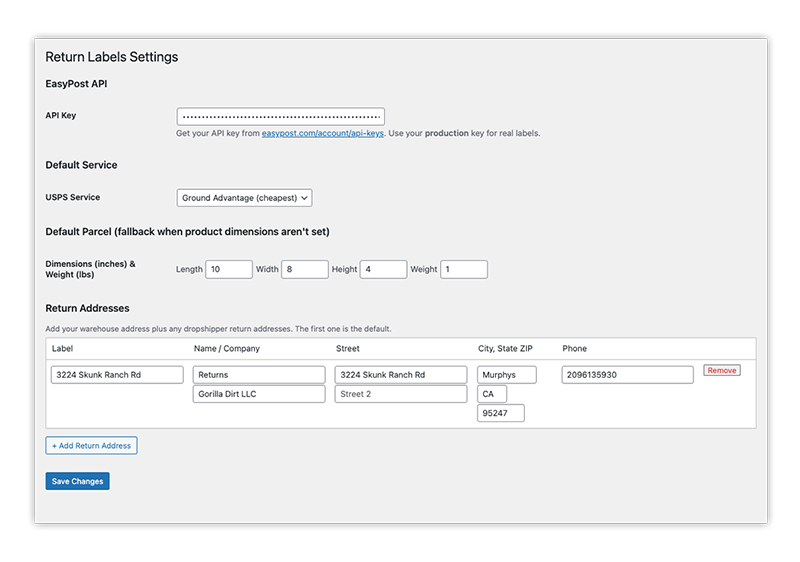Click the Dimensions (inches) & Weight label
Image resolution: width=800 pixels, height=562 pixels.
coord(90,269)
